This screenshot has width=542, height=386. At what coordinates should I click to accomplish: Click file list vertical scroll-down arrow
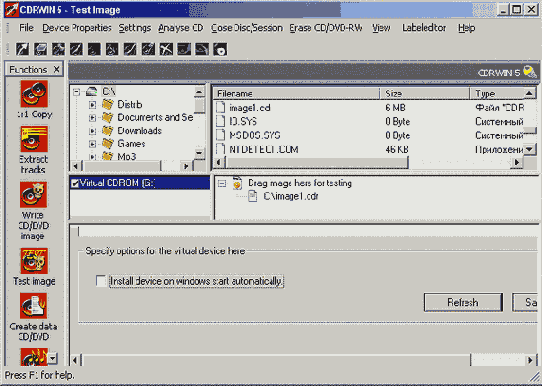point(530,150)
